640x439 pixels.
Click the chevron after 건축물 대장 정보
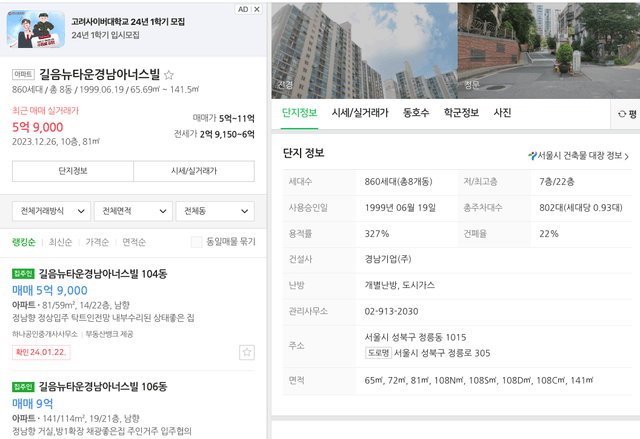(x=627, y=156)
